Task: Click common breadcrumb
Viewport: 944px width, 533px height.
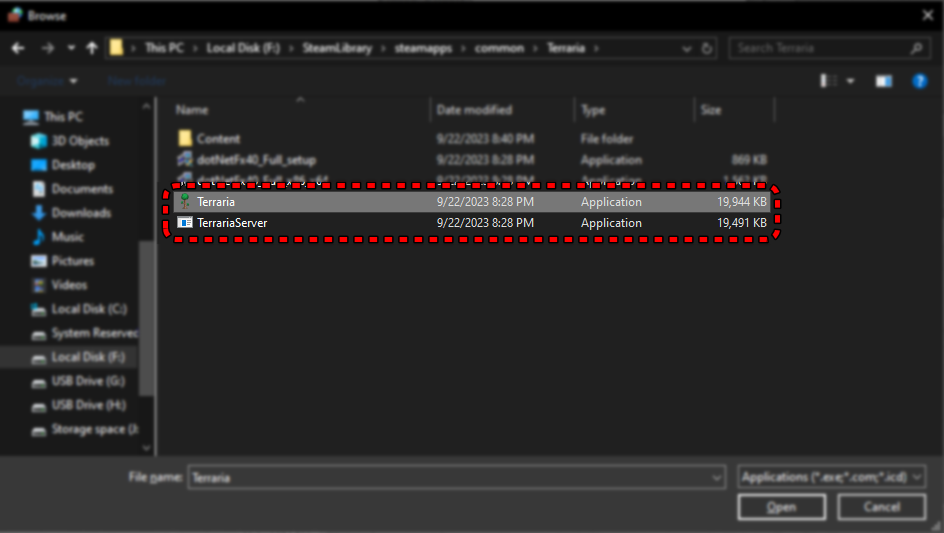Action: 499,48
